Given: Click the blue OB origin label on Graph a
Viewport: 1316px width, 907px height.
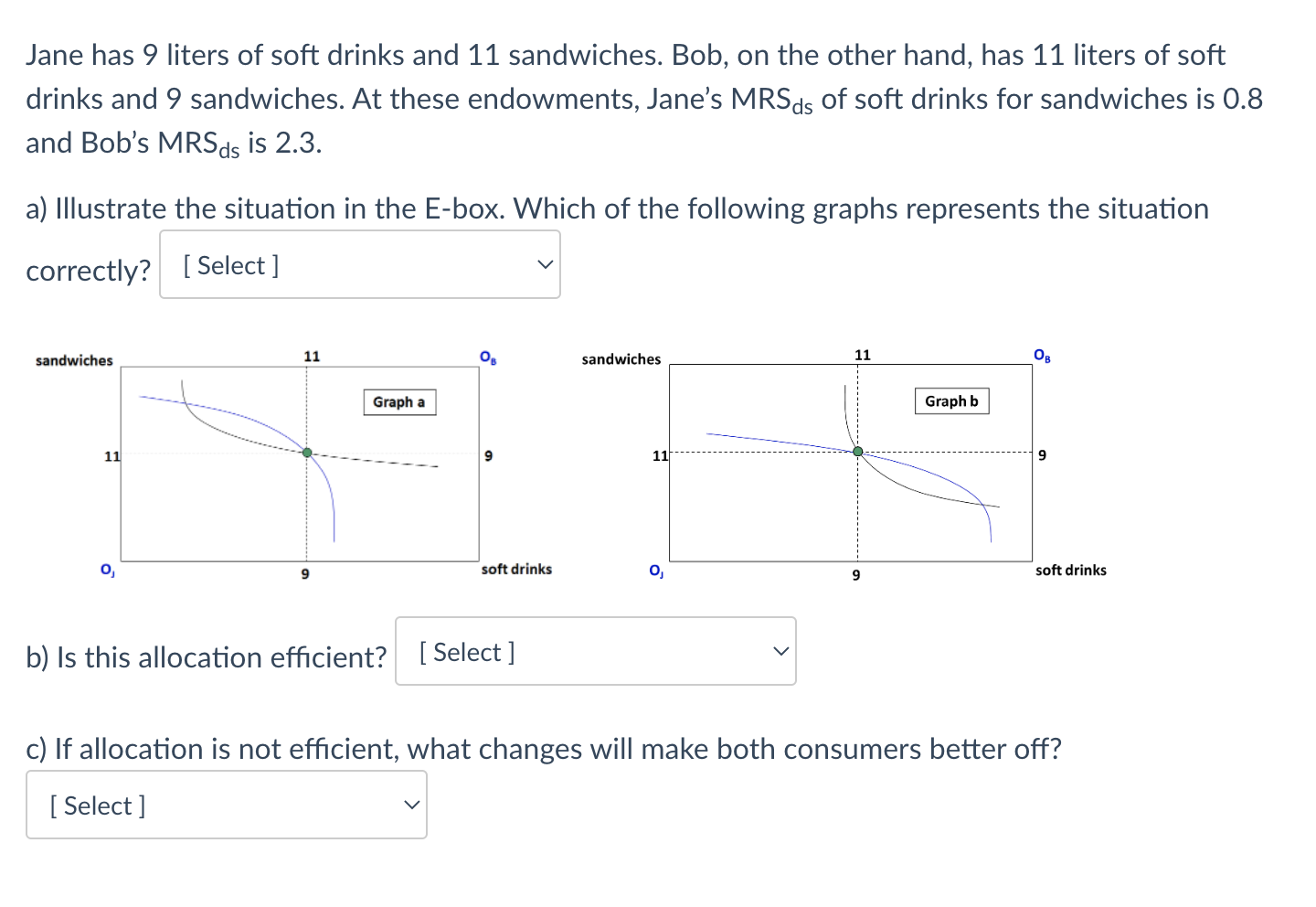Looking at the screenshot, I should (487, 356).
